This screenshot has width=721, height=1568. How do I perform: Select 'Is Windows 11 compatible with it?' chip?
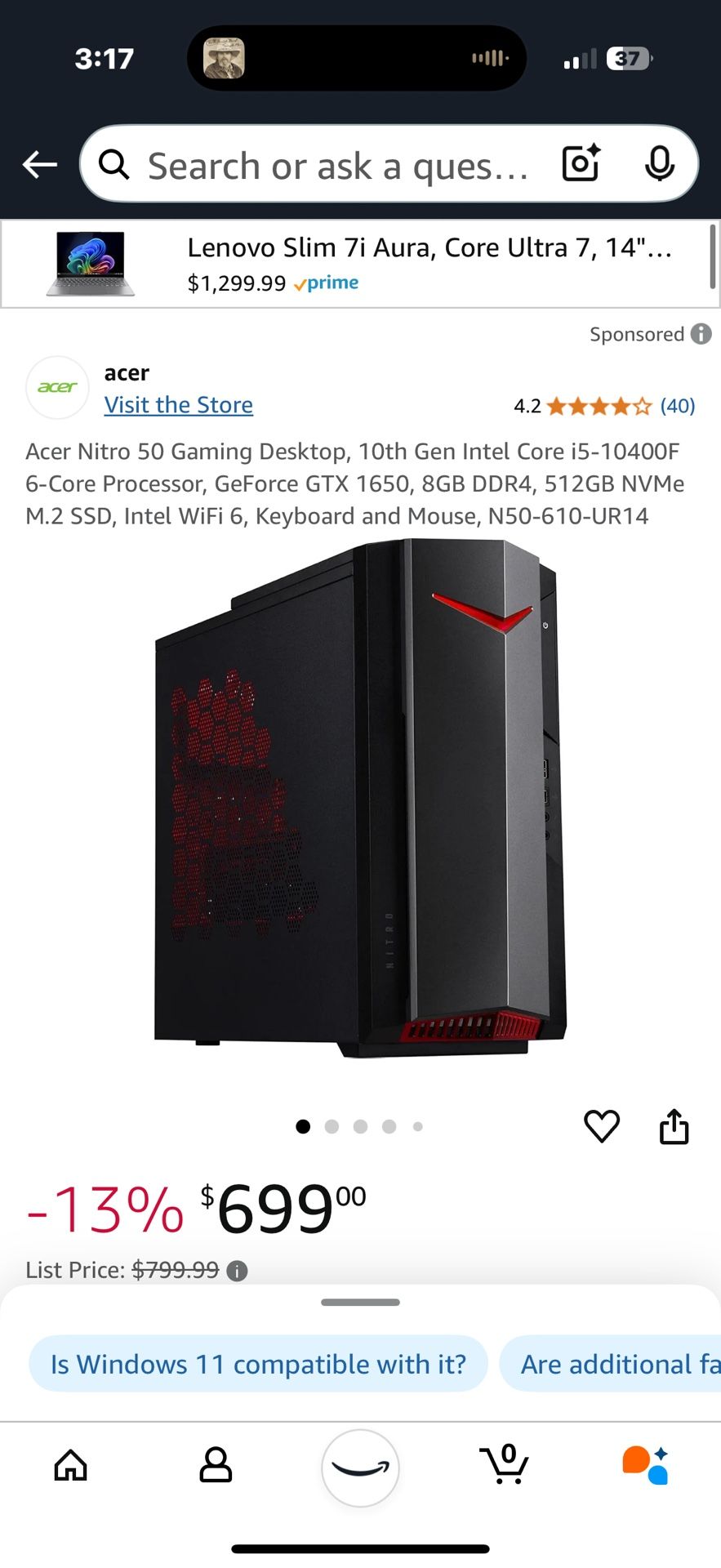pyautogui.click(x=258, y=1364)
